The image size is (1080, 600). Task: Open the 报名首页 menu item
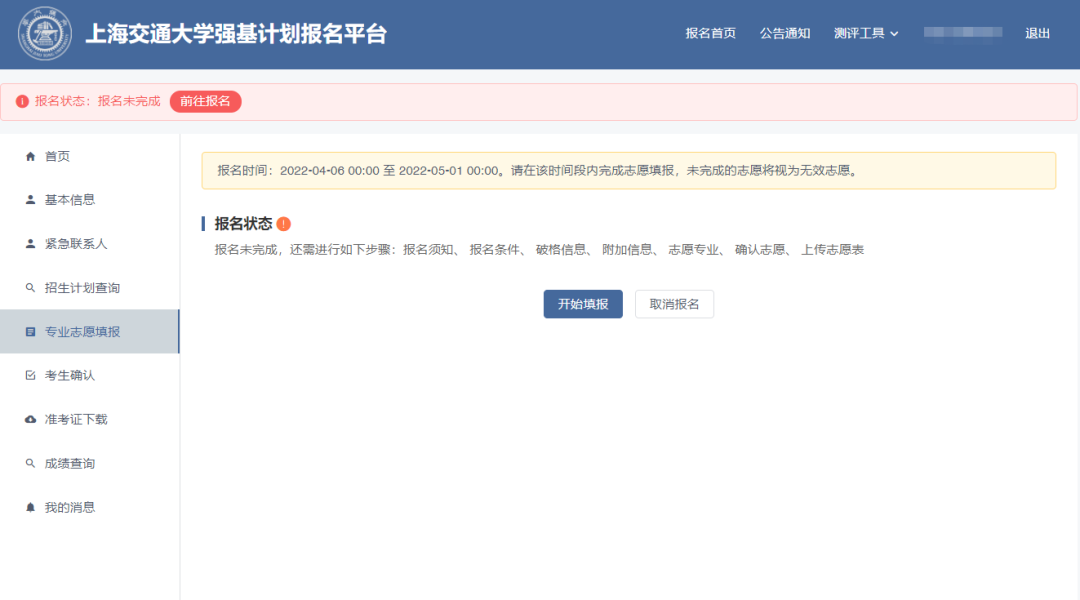[x=713, y=33]
